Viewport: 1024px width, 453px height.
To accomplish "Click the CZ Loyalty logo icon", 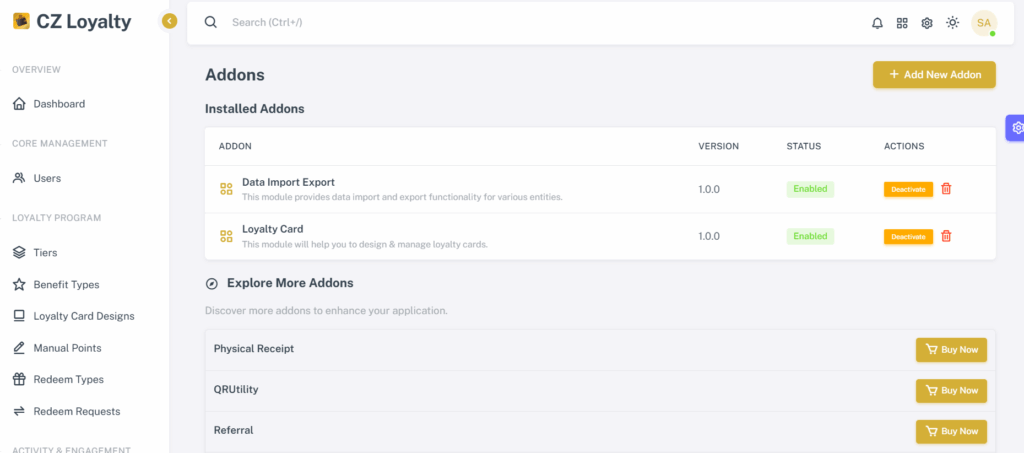I will click(x=22, y=22).
